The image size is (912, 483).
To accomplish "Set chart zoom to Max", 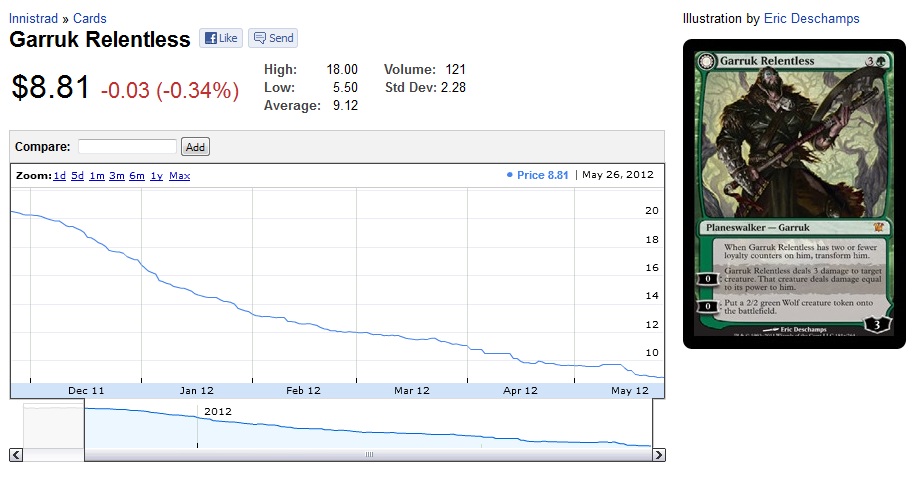I will 179,176.
